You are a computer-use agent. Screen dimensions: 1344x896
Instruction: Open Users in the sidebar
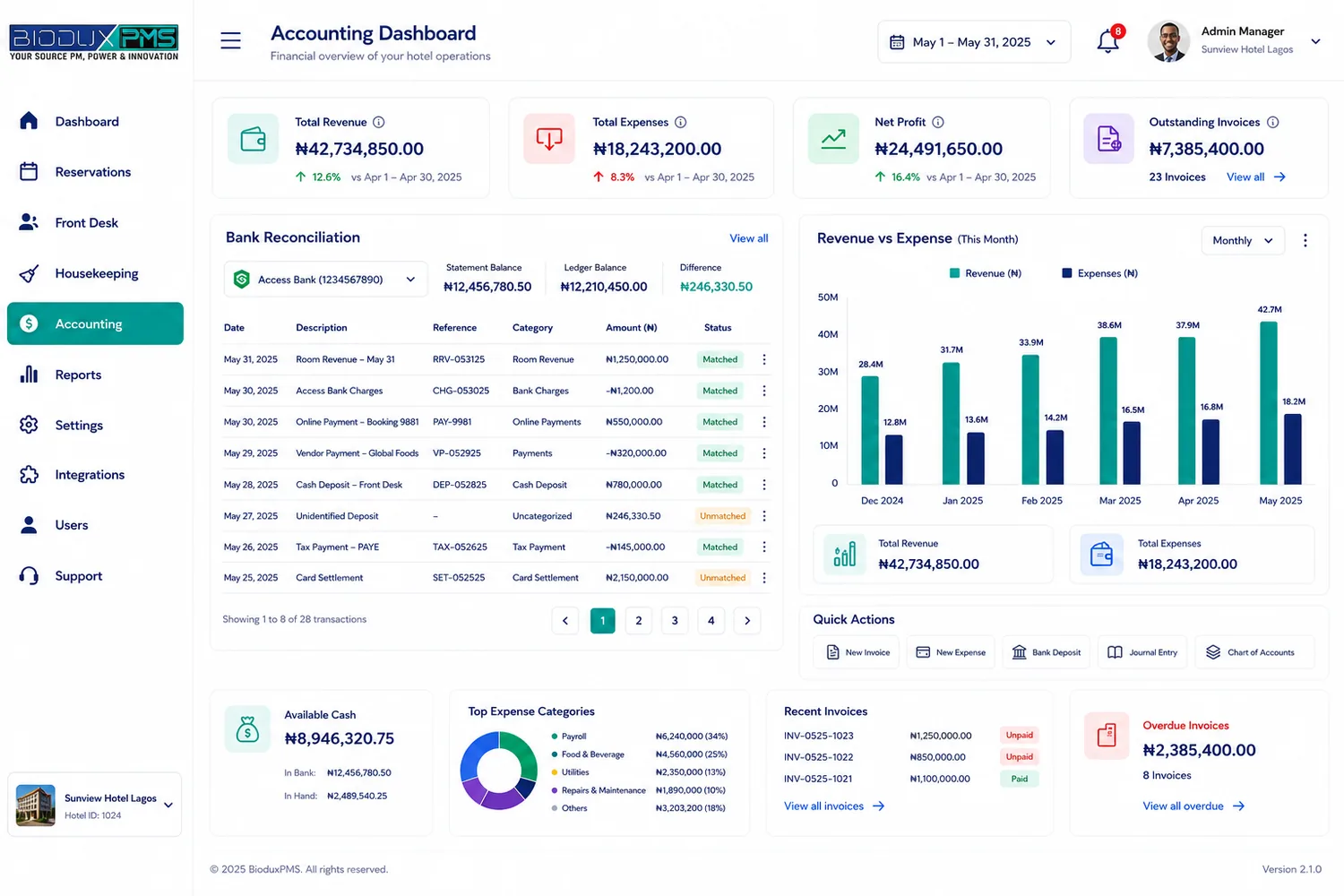tap(95, 525)
